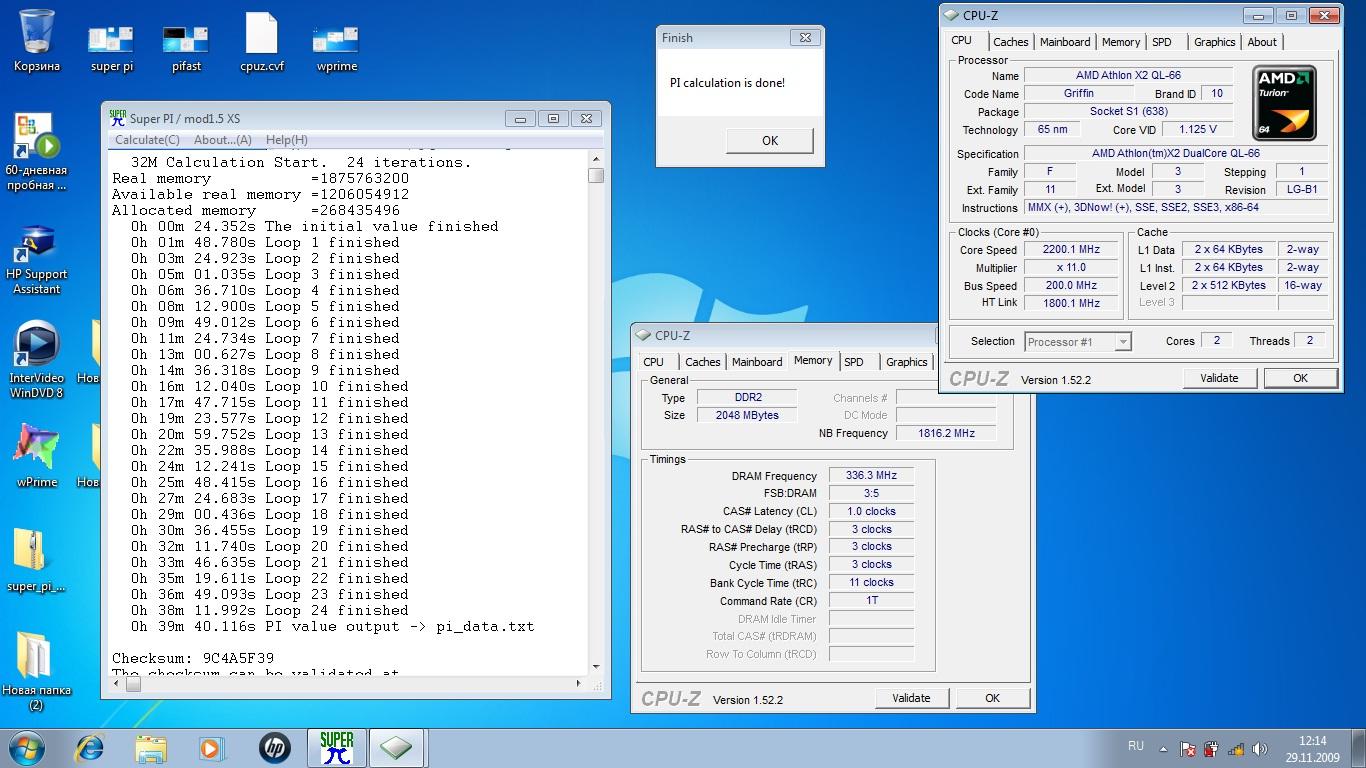
Task: Click the Checksum: 9C4A5F39 line
Action: (193, 659)
